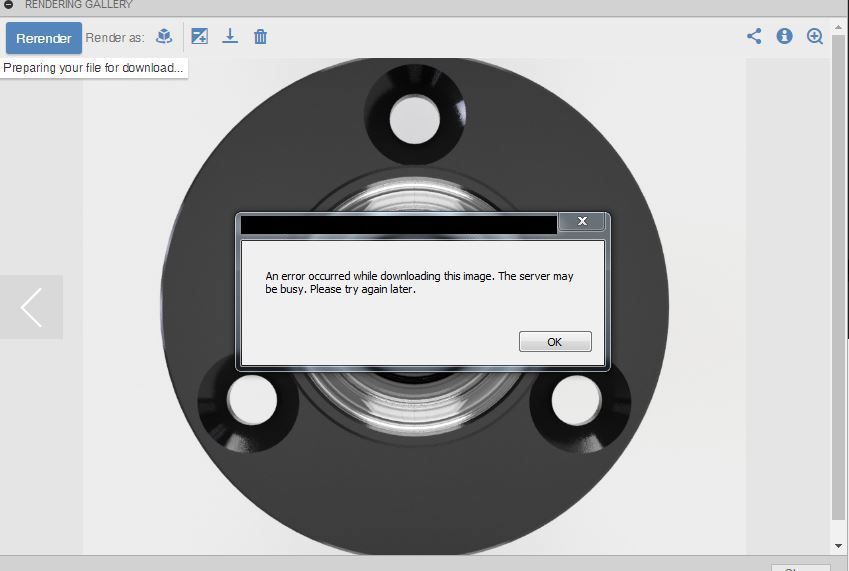
Task: Close the download error dialog
Action: pyautogui.click(x=582, y=221)
